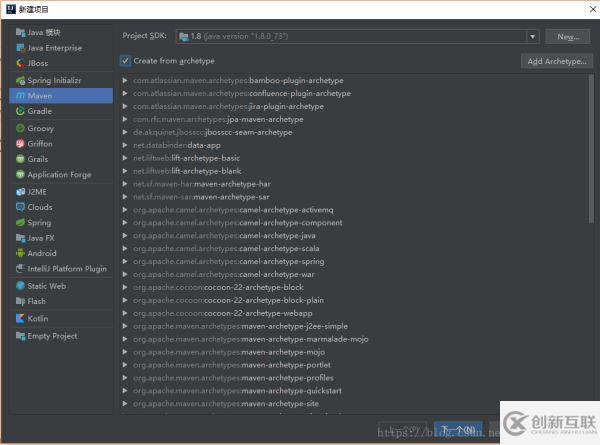Click the Groovy icon

click(20, 128)
